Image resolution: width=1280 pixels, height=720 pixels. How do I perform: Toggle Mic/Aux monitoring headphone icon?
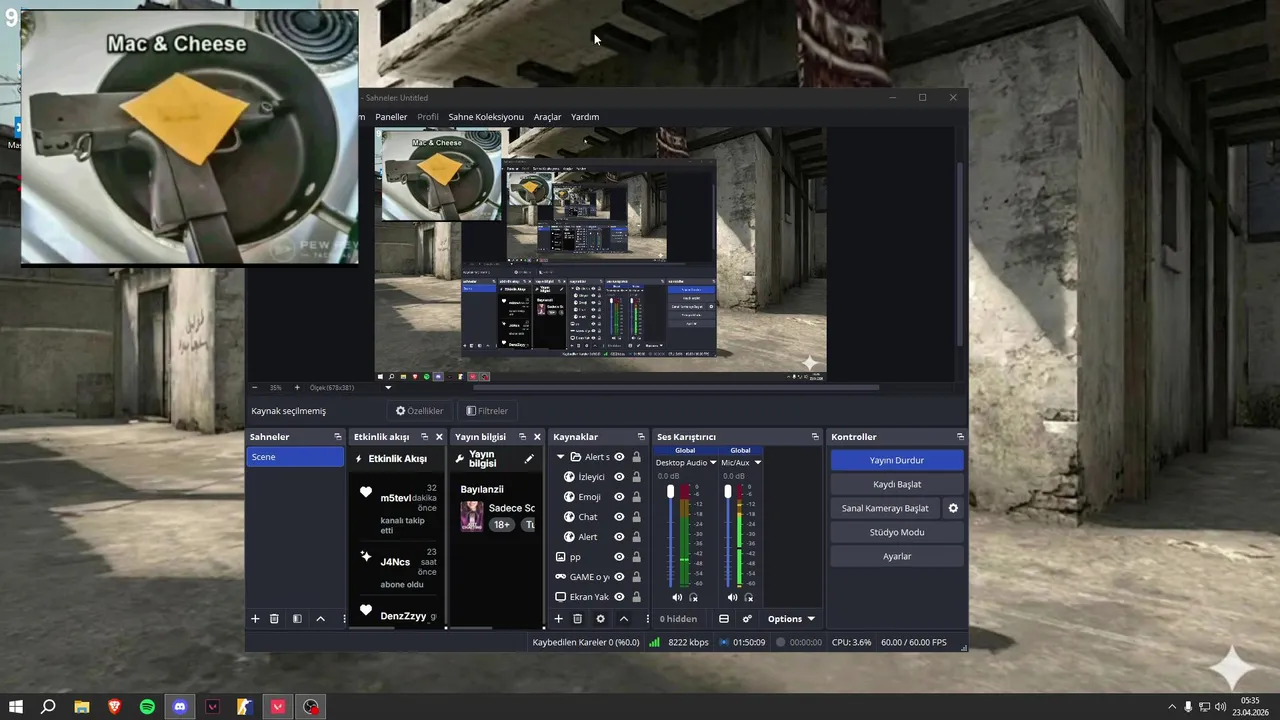[x=748, y=597]
